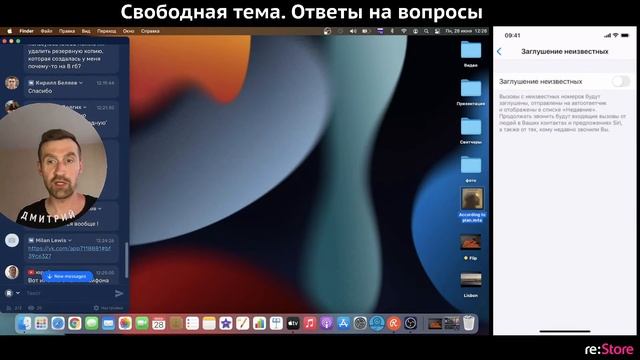Open the Переход menu
Image resolution: width=640 pixels, height=360 pixels.
107,31
